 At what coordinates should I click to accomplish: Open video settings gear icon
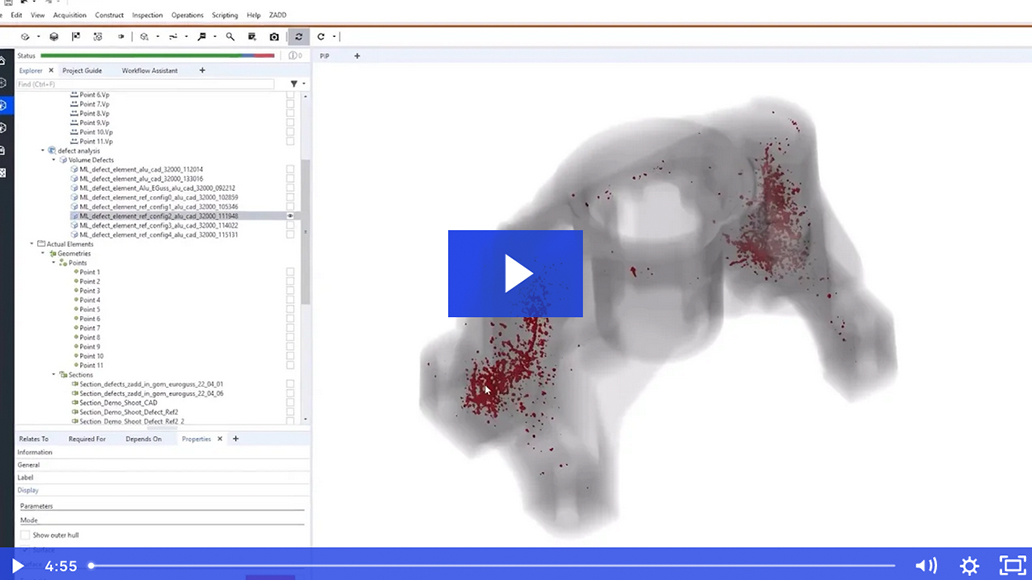969,565
